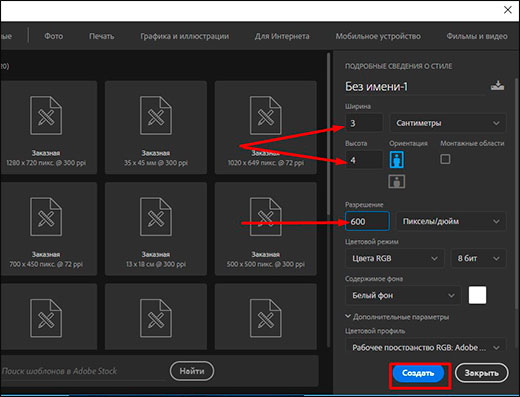The width and height of the screenshot is (520, 397).
Task: Click the white background color swatch
Action: point(477,295)
